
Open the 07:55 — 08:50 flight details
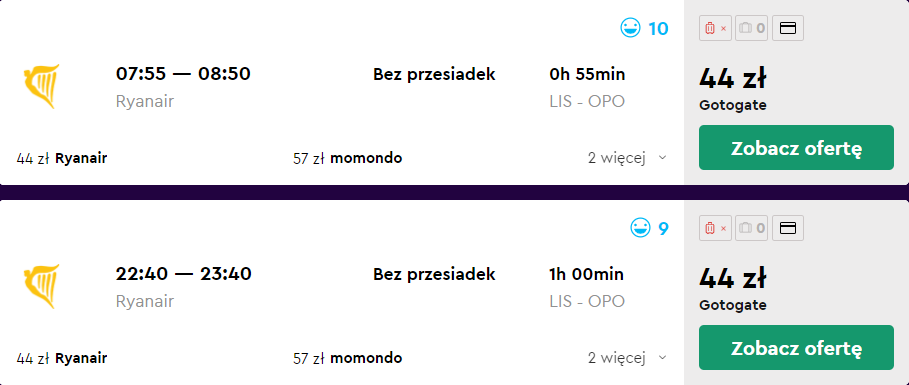click(x=183, y=74)
